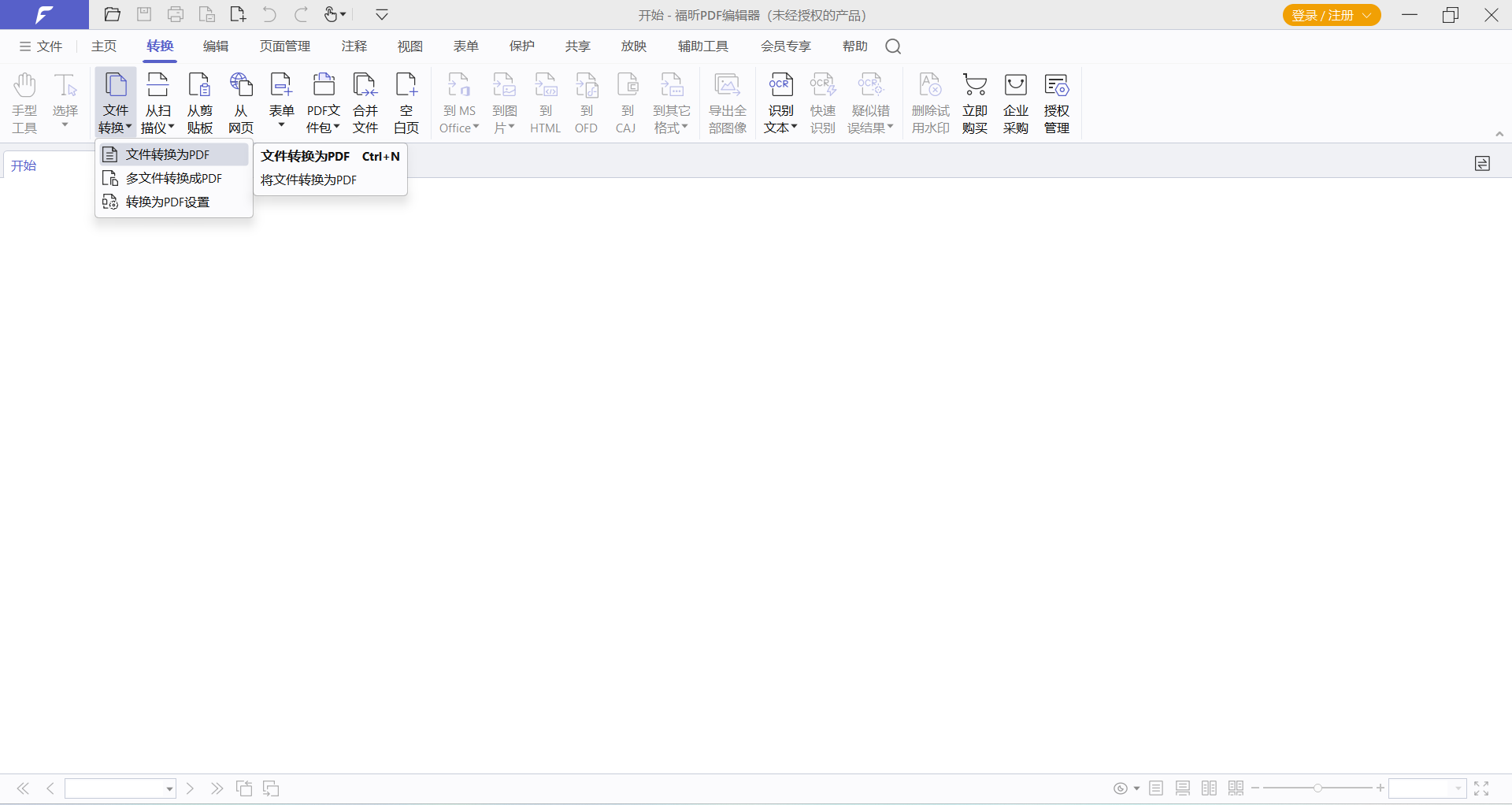Click the 立即购买 shopping cart icon
Screen dimensions: 1512x805
coord(975,103)
